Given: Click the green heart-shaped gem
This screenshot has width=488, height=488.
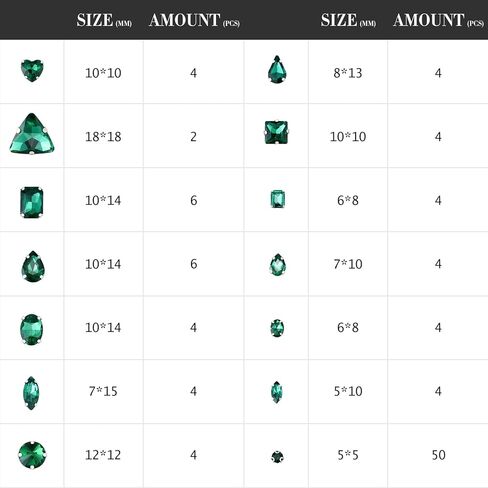Looking at the screenshot, I should (32, 70).
